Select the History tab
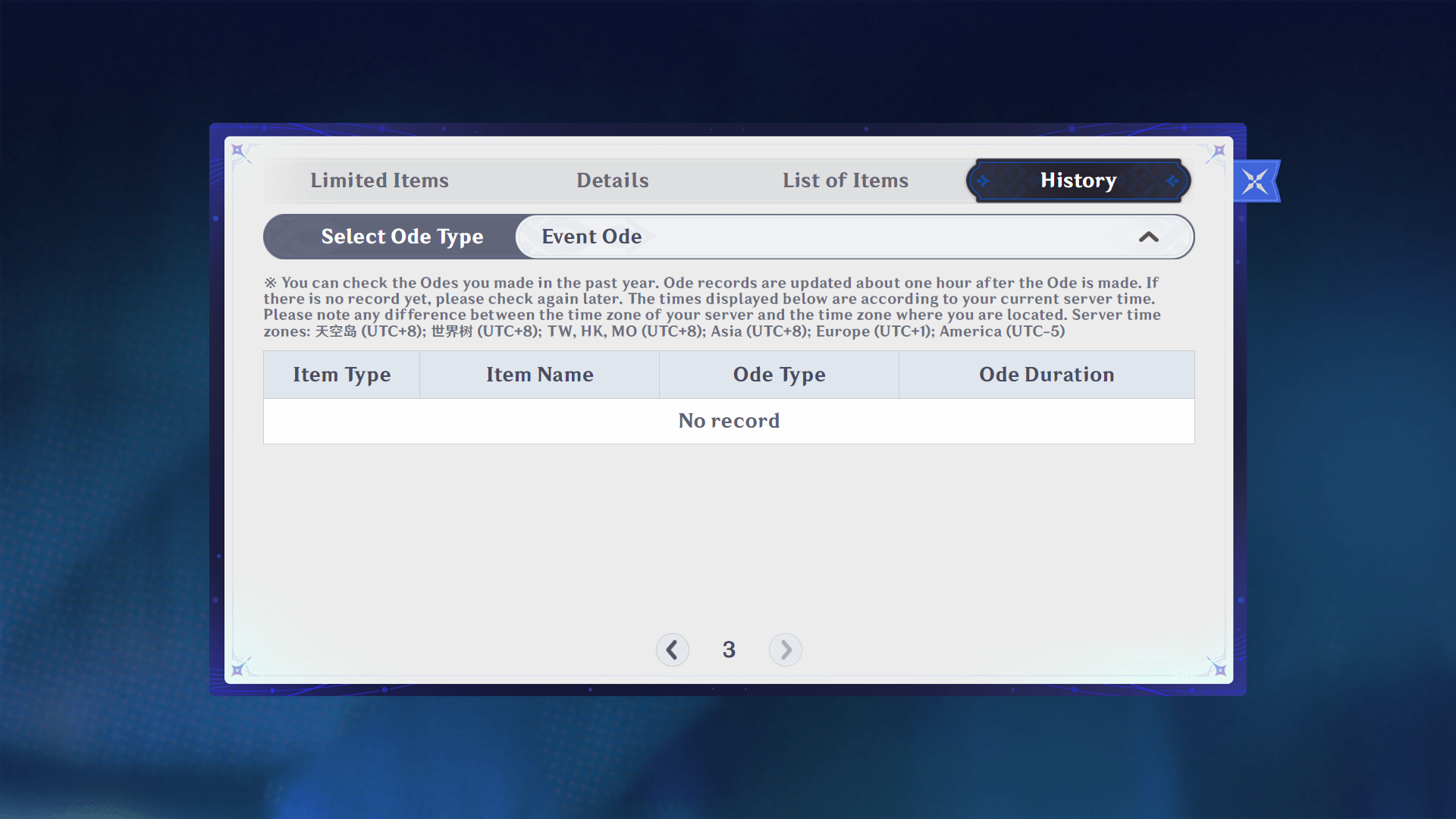Image resolution: width=1456 pixels, height=819 pixels. (1078, 180)
